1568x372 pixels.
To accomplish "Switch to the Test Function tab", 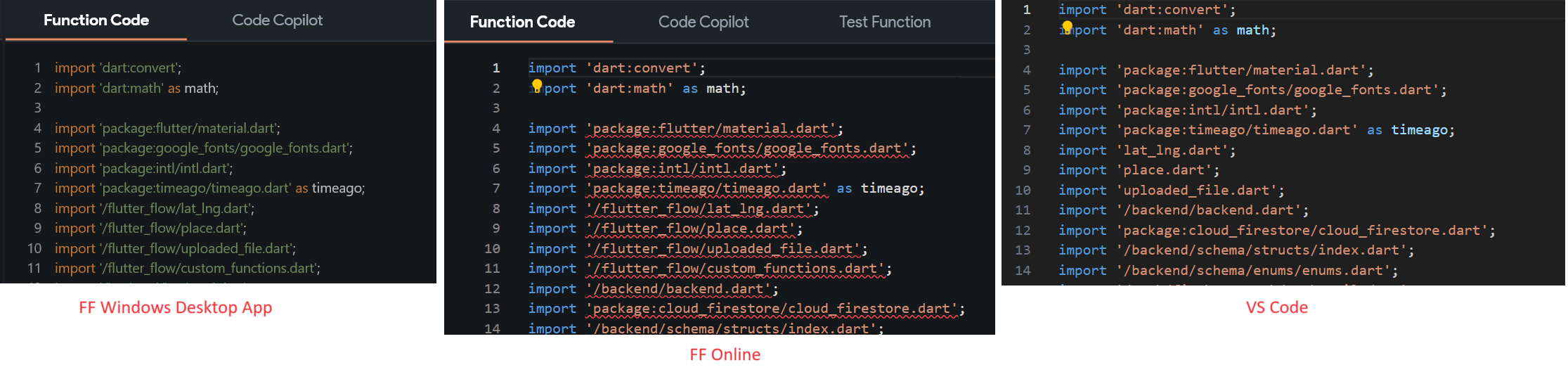I will point(885,23).
